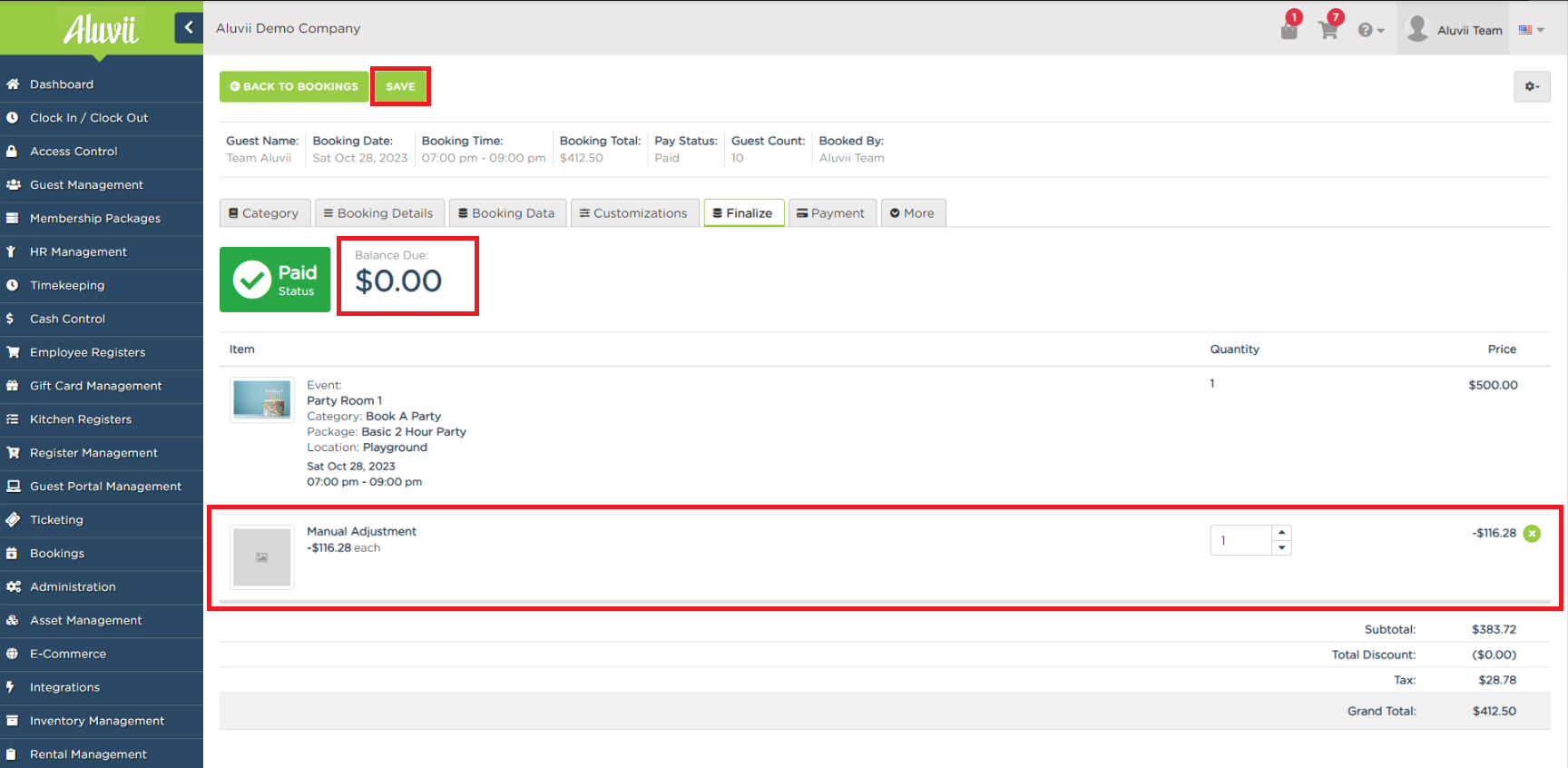The image size is (1568, 768).
Task: Open the gear settings dropdown
Action: pos(1532,86)
